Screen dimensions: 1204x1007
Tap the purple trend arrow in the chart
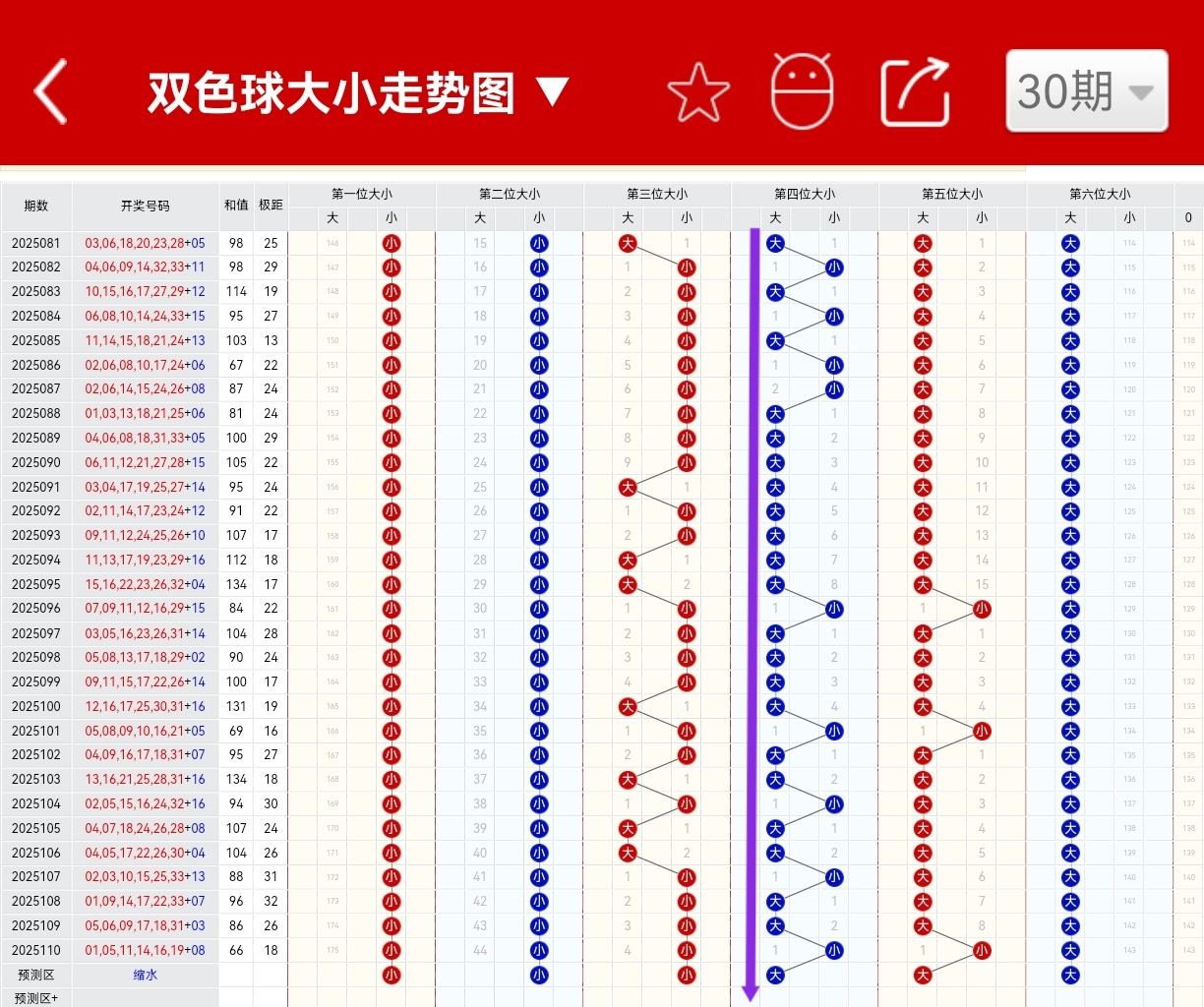752,610
